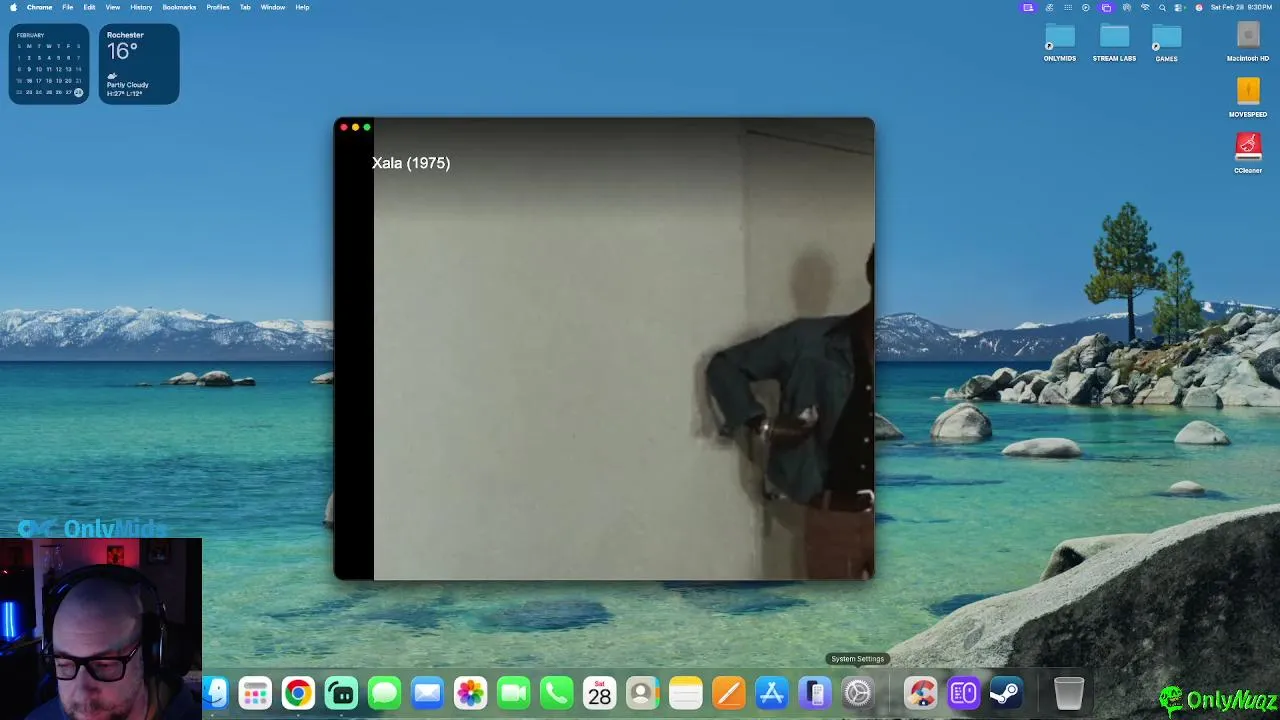Open the Help menu

(302, 7)
